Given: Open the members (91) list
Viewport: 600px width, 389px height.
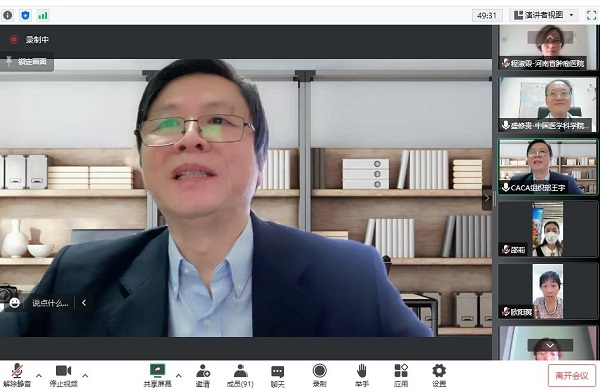Looking at the screenshot, I should [240, 375].
